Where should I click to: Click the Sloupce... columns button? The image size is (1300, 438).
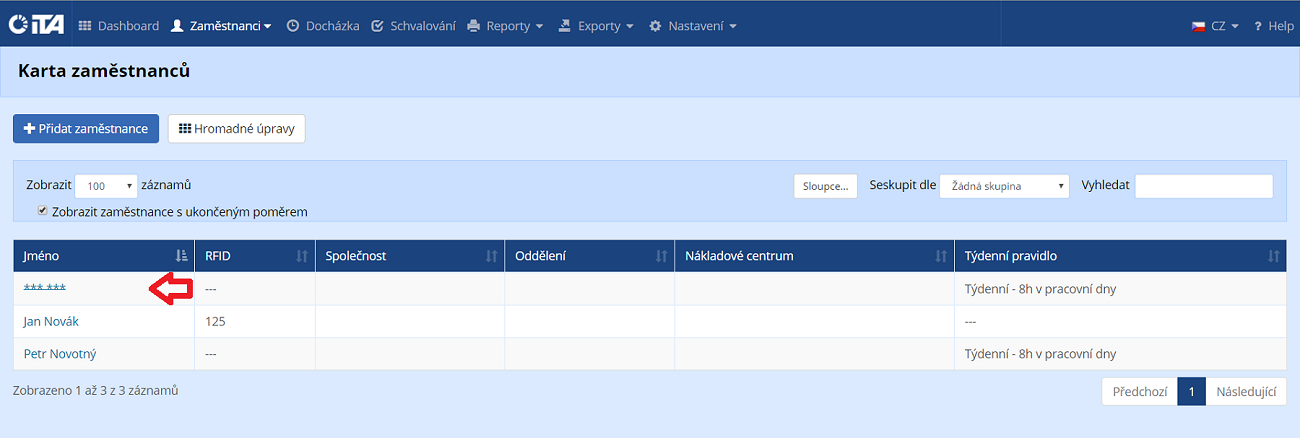click(825, 186)
